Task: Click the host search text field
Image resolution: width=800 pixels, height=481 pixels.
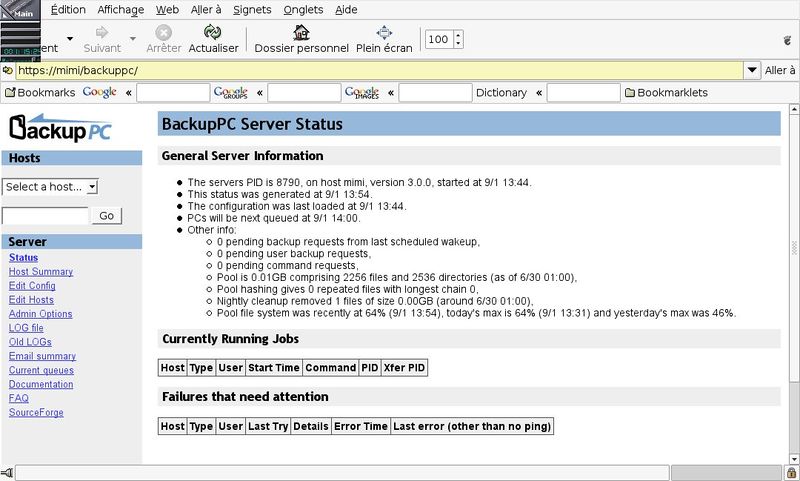Action: [x=45, y=216]
